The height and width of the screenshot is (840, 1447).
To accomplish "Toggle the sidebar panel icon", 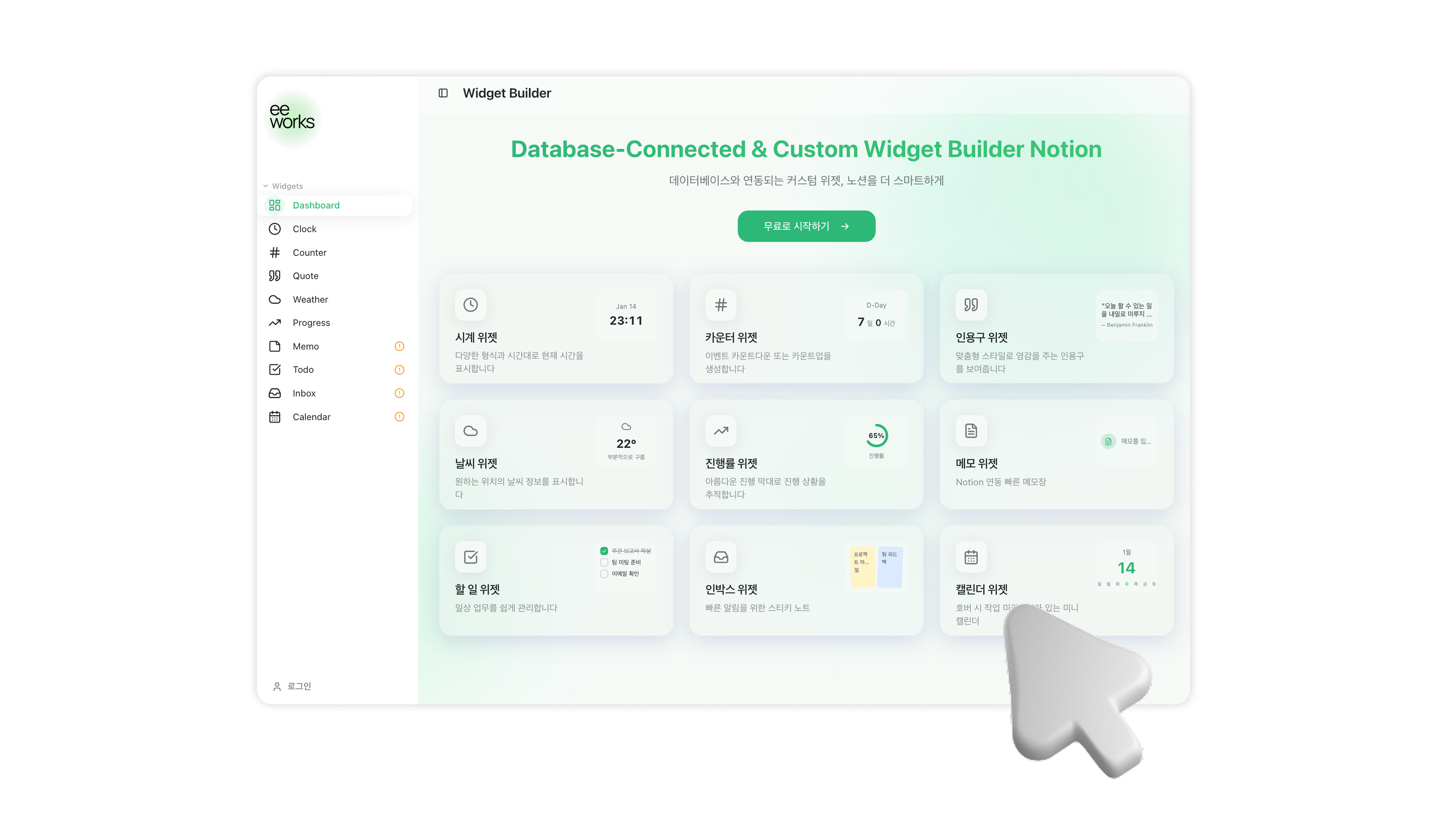I will (443, 93).
